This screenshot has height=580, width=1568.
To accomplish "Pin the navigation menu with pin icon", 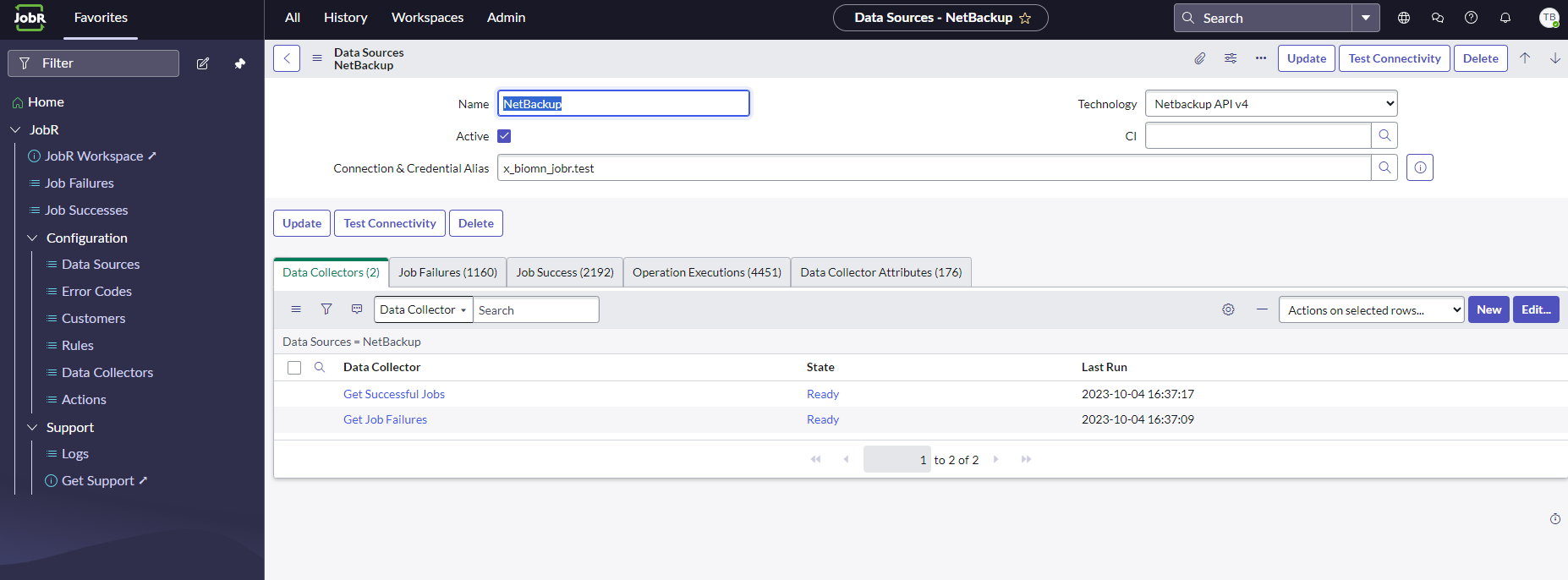I will pos(240,63).
